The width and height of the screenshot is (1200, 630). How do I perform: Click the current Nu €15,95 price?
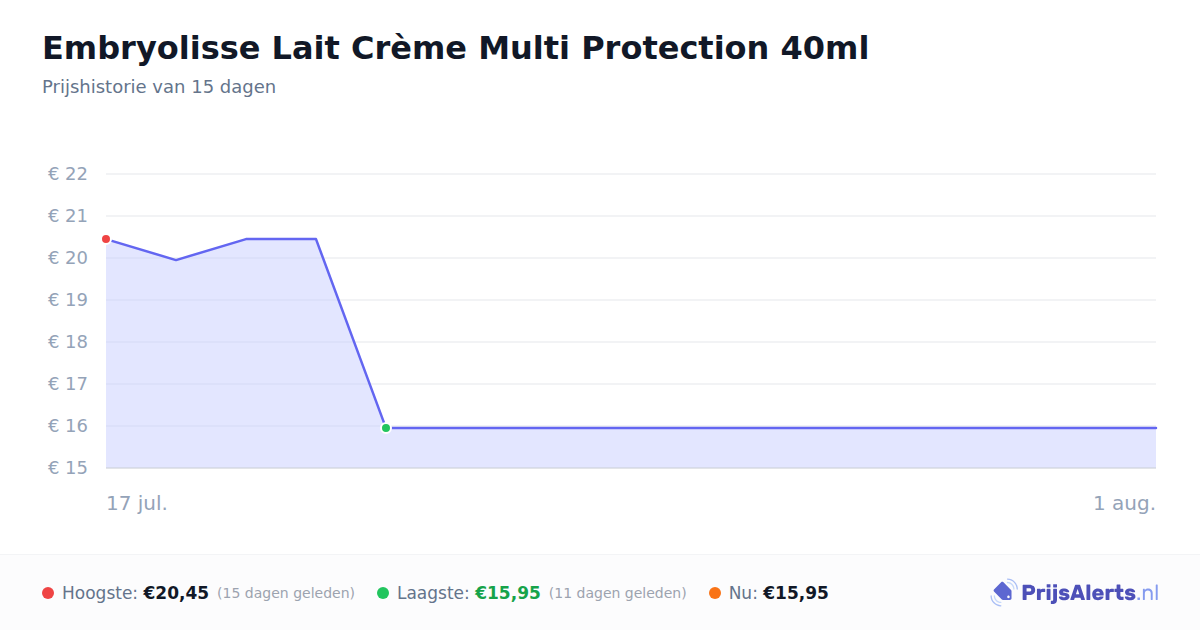796,593
